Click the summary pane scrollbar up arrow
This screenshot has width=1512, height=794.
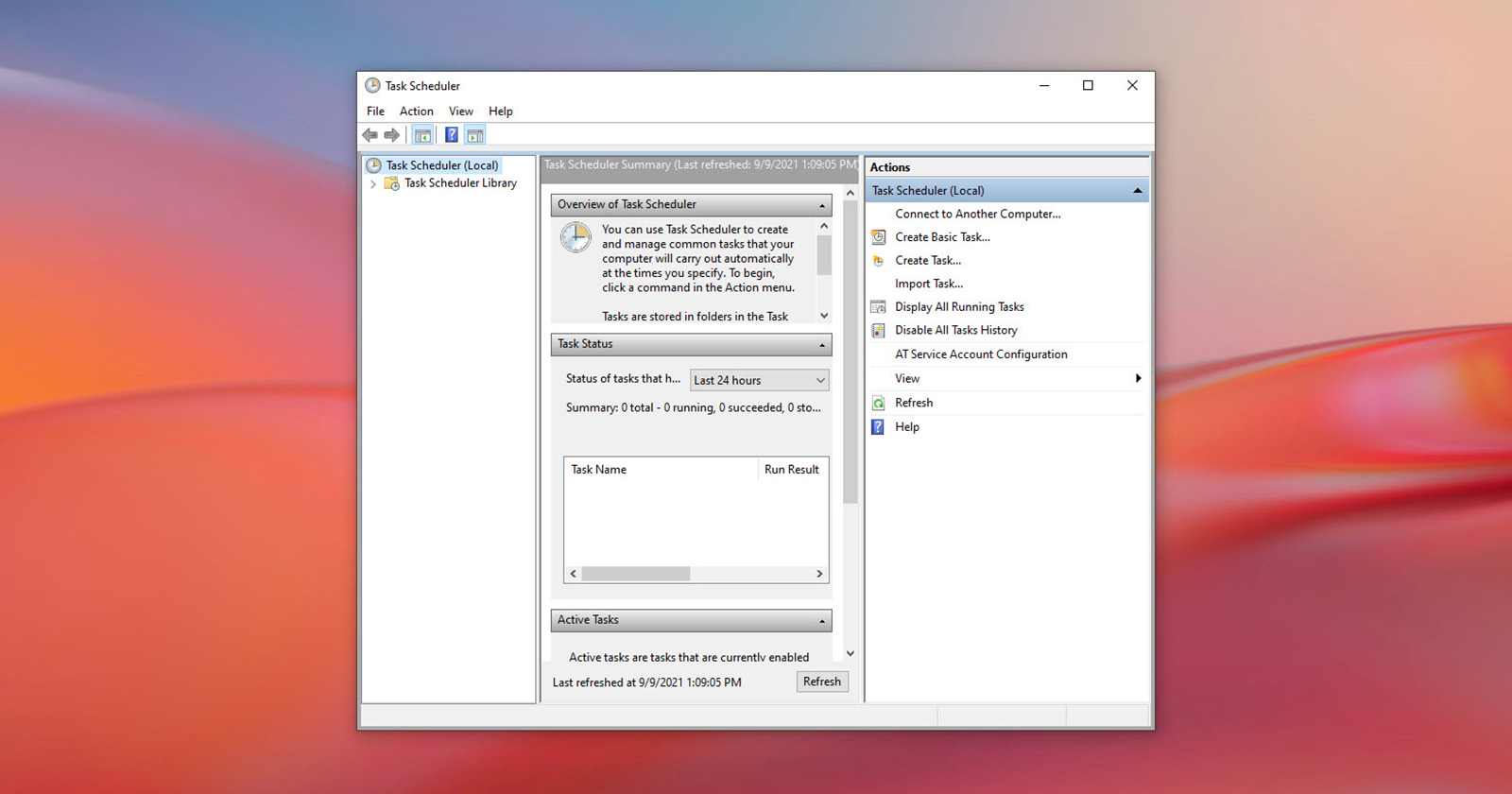[850, 192]
